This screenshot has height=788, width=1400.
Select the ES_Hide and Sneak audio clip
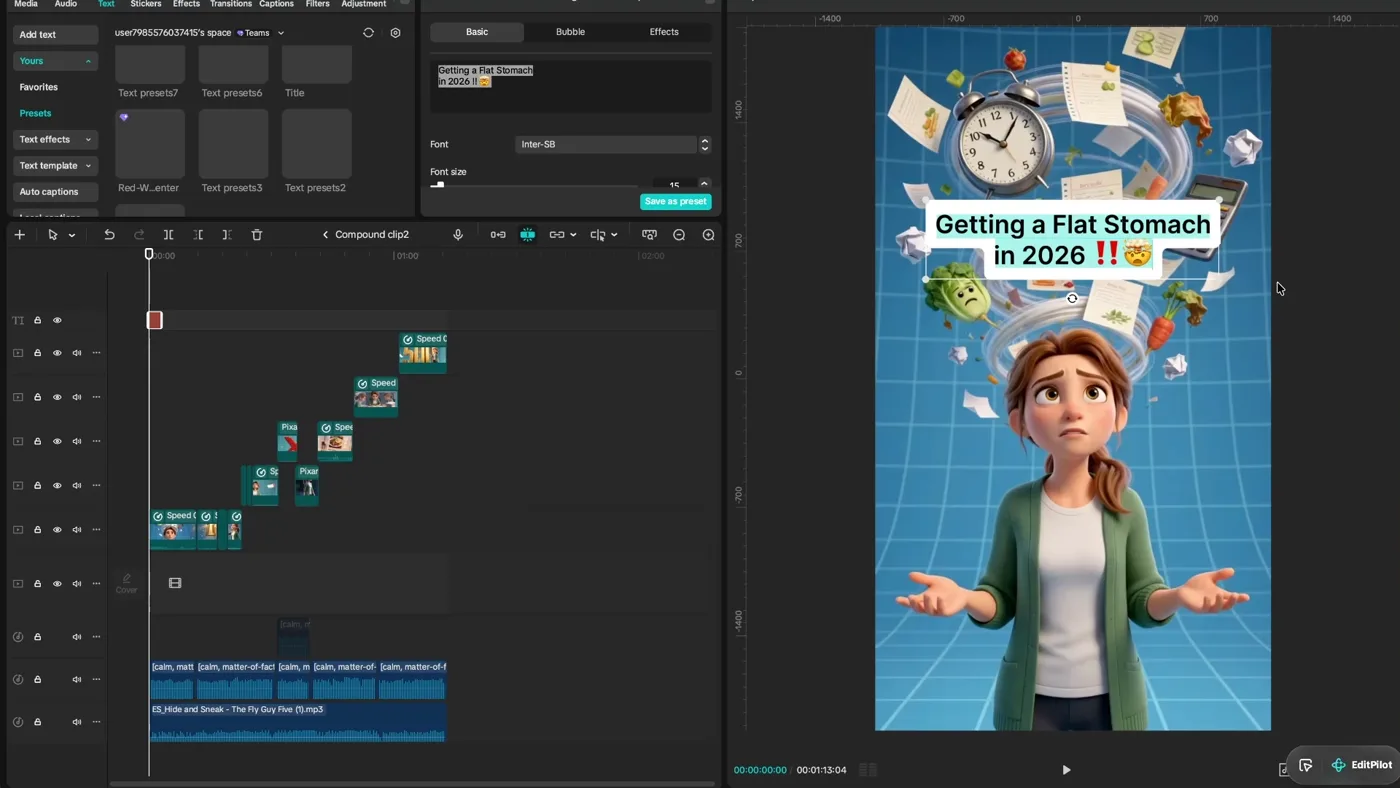[297, 722]
